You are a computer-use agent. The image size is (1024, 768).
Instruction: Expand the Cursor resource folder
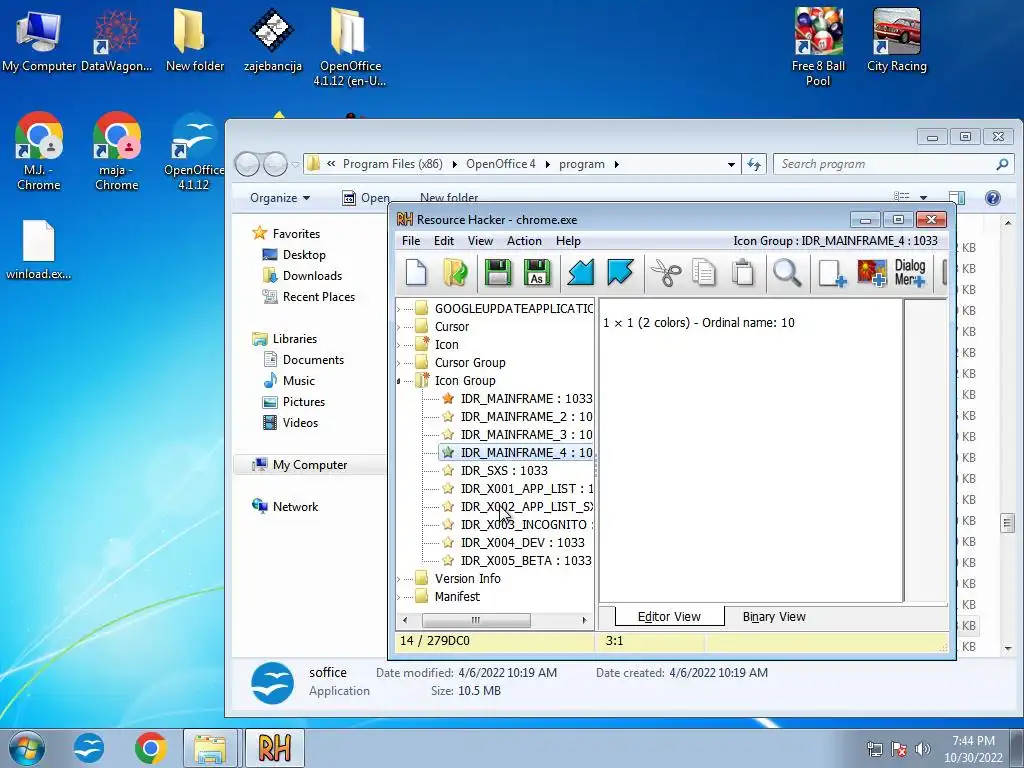pos(399,327)
